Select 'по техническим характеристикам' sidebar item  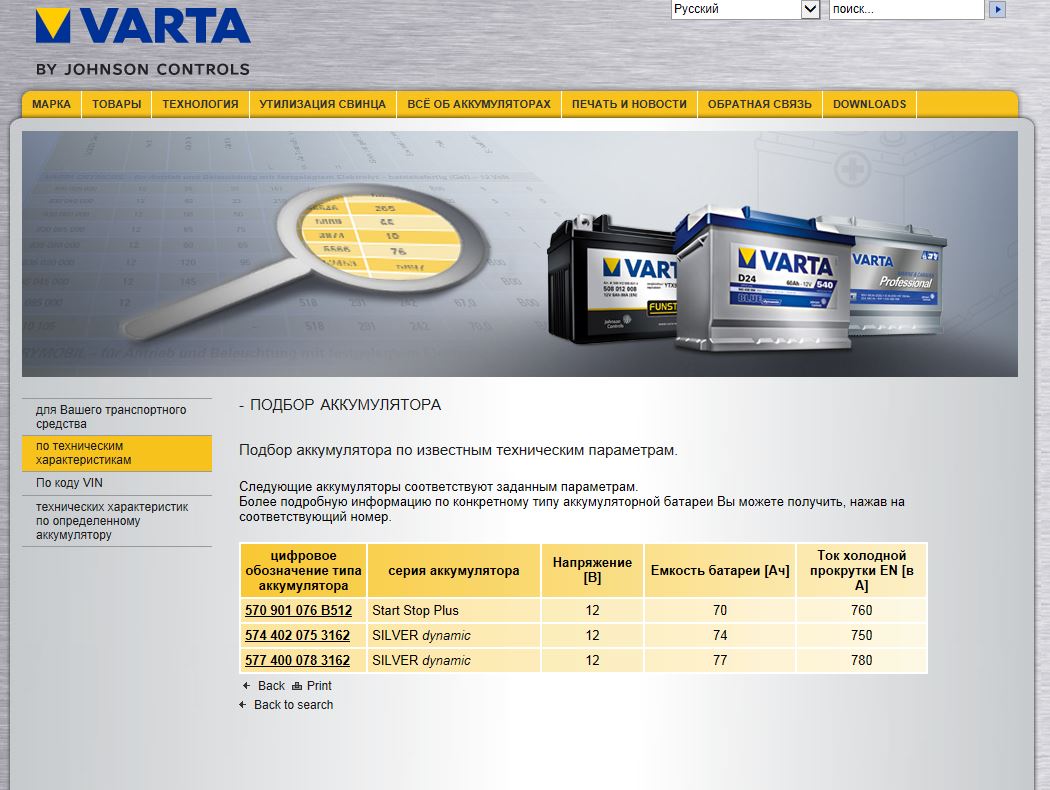117,453
